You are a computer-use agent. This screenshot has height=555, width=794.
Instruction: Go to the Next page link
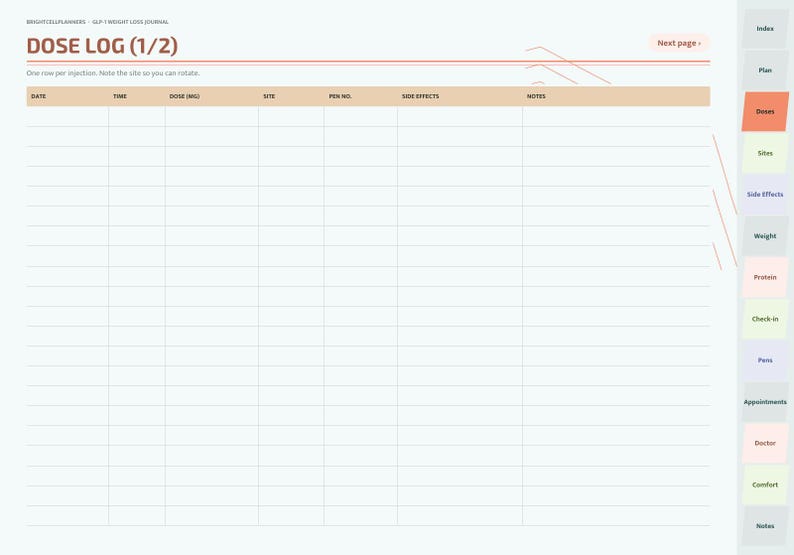(679, 43)
